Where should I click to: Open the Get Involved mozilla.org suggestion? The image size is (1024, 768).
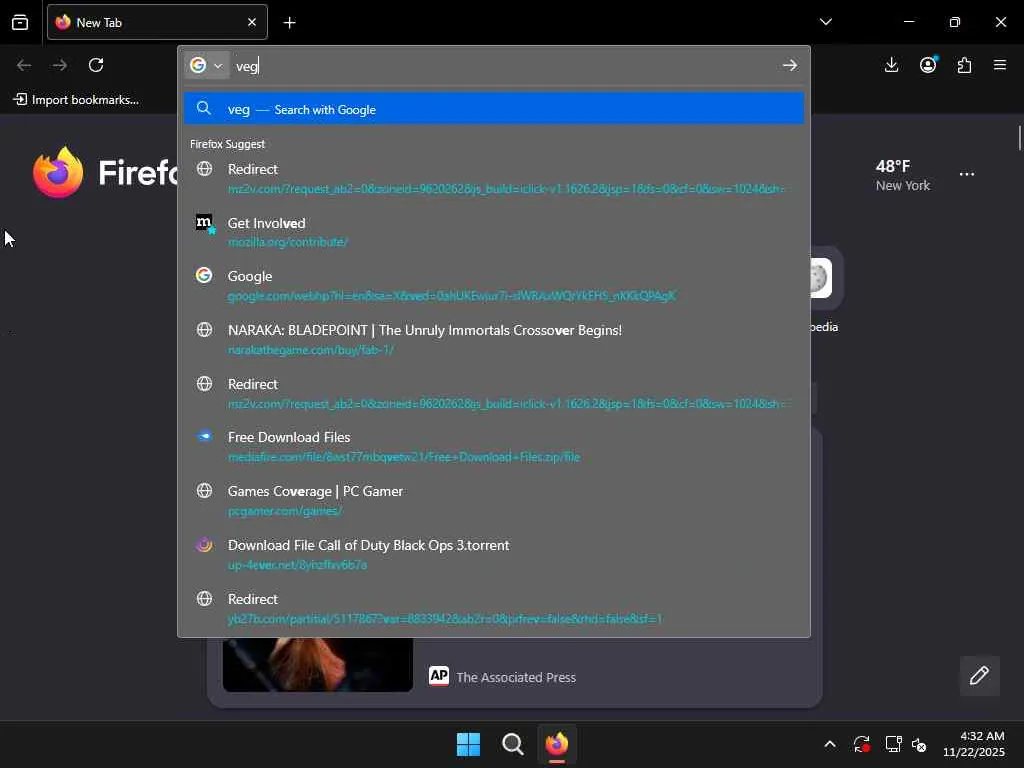point(494,232)
